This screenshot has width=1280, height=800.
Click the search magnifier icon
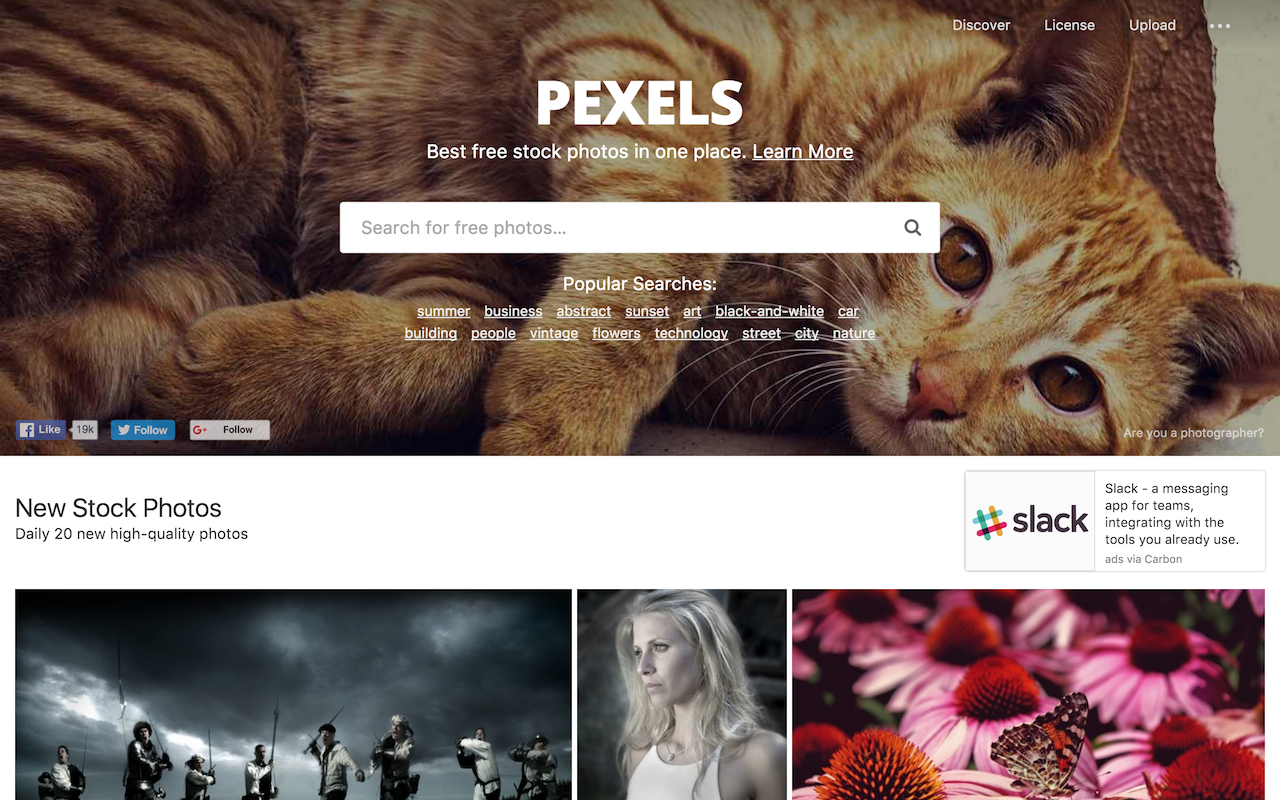(x=912, y=228)
